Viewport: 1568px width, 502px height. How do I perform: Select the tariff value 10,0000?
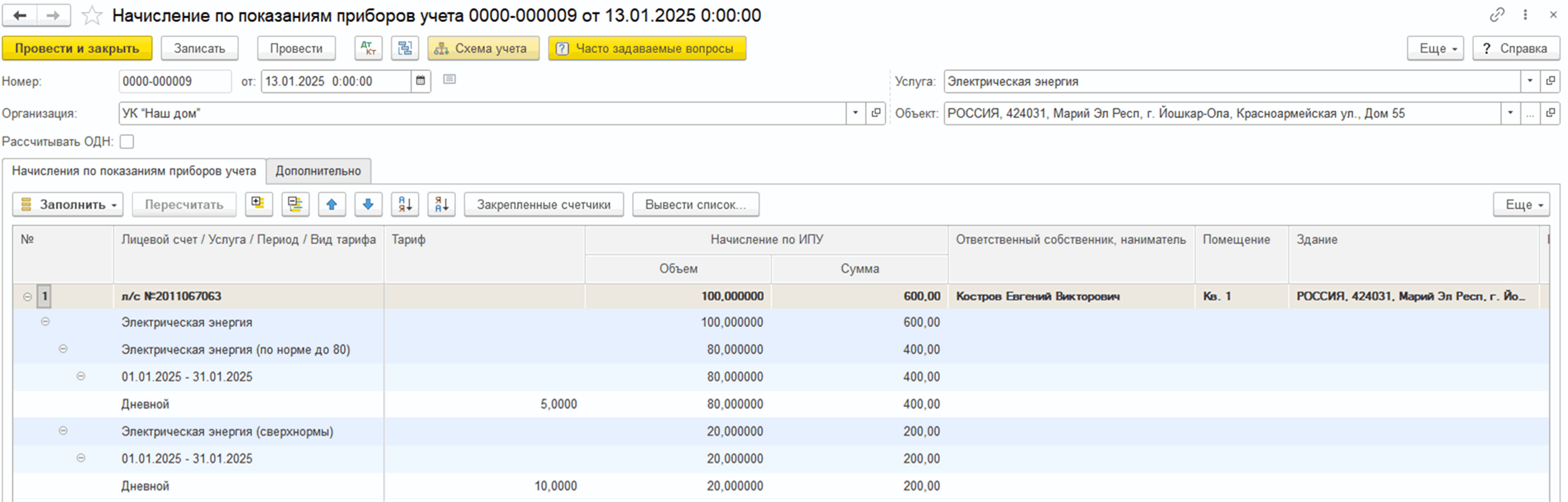556,485
